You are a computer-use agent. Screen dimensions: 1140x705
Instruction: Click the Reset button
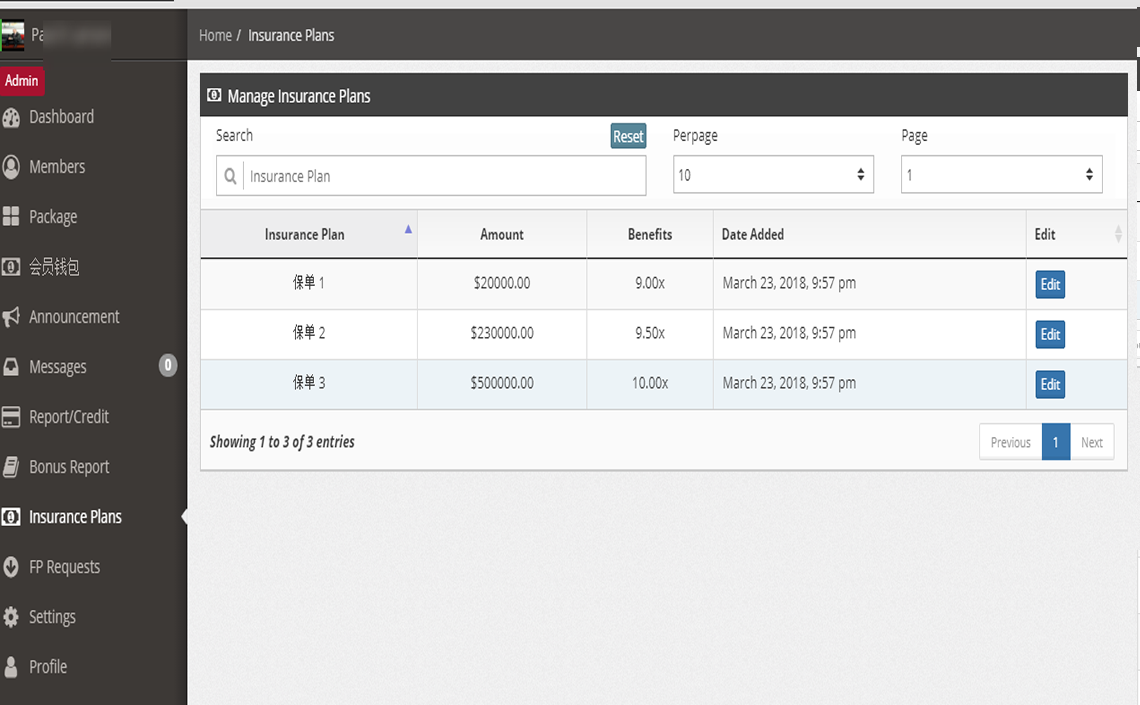628,136
